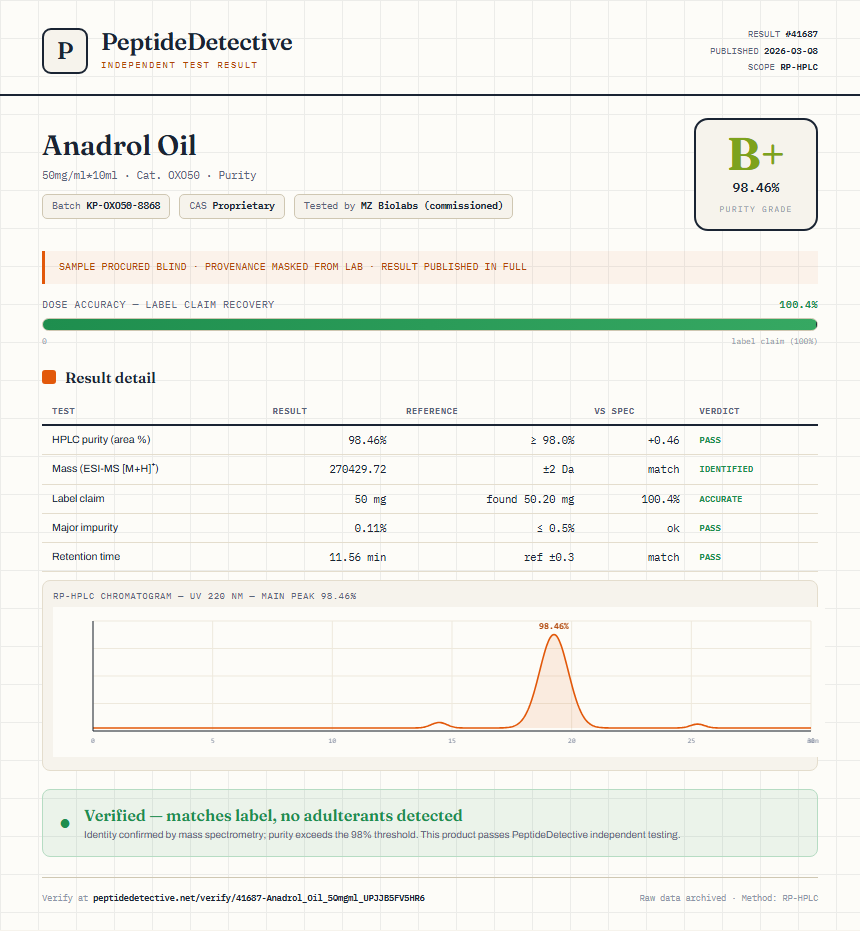Click the small chromatogram peak near 25 min
The height and width of the screenshot is (931, 860).
(x=698, y=725)
